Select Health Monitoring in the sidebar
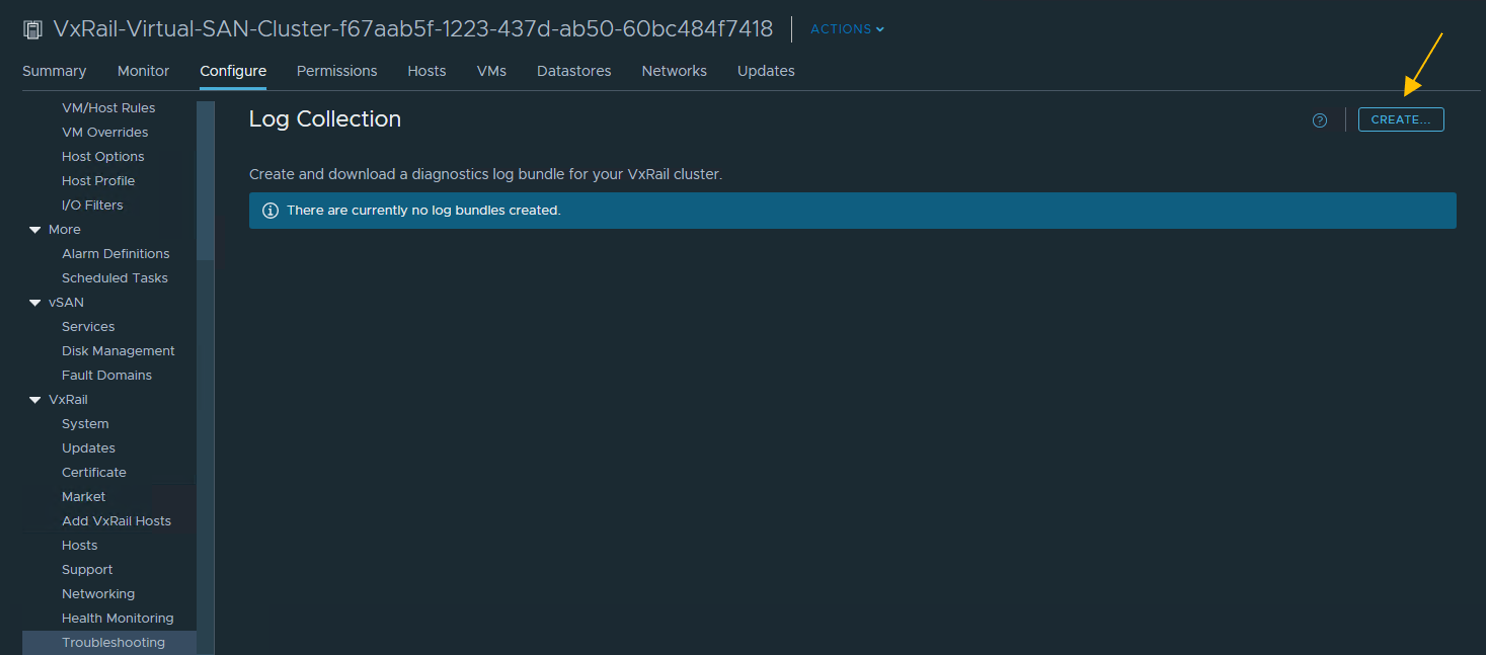The width and height of the screenshot is (1486, 655). click(x=118, y=617)
